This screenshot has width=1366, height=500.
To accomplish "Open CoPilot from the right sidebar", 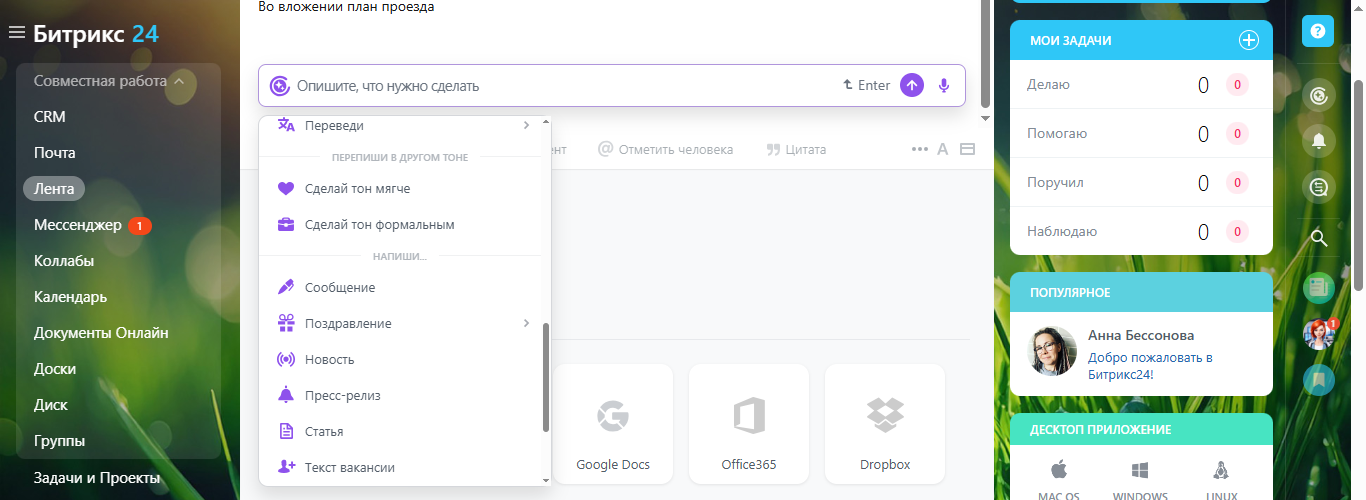I will coord(1319,96).
